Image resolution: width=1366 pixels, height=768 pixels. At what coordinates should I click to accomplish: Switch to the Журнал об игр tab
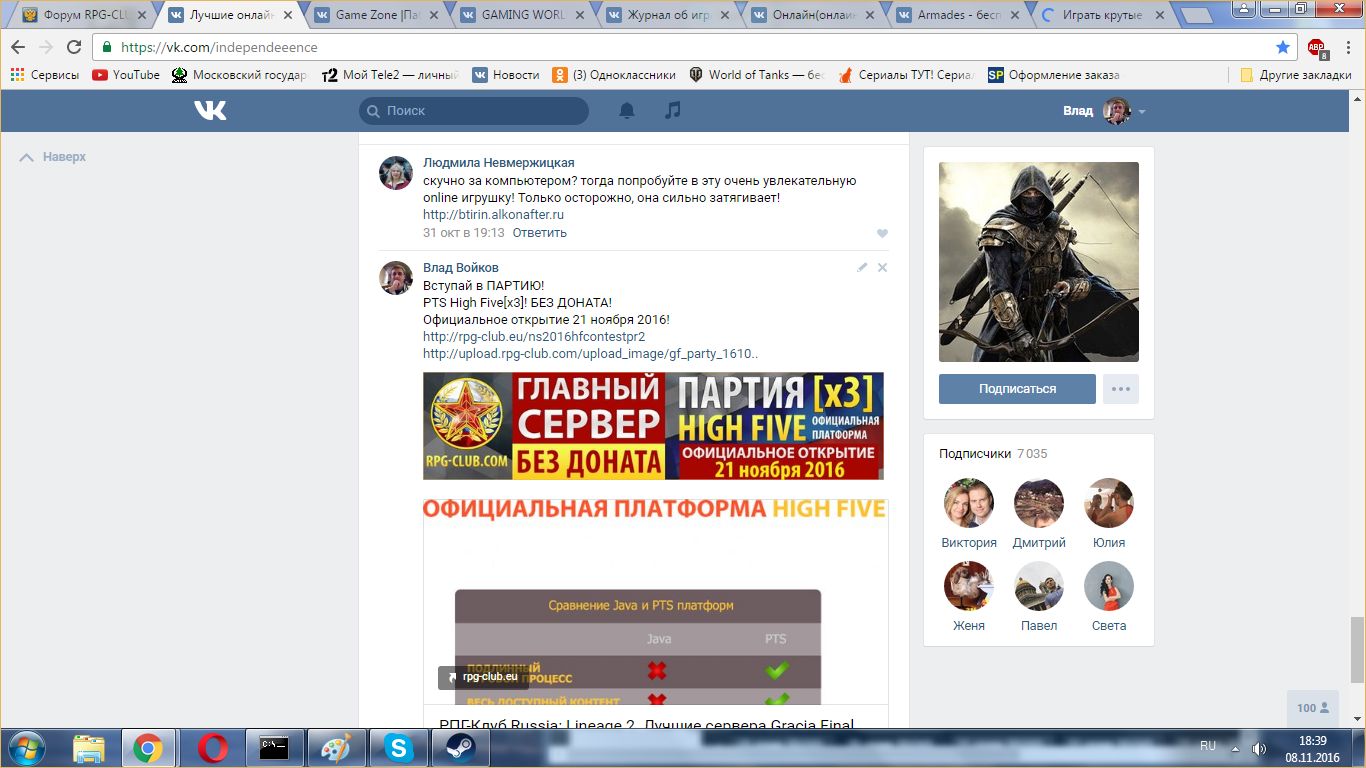(x=668, y=15)
